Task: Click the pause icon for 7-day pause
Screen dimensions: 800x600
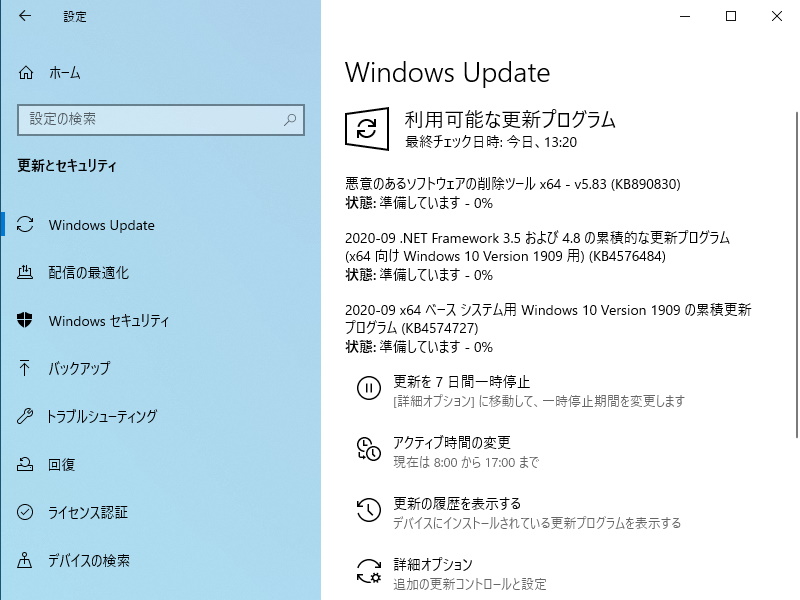Action: pos(368,388)
